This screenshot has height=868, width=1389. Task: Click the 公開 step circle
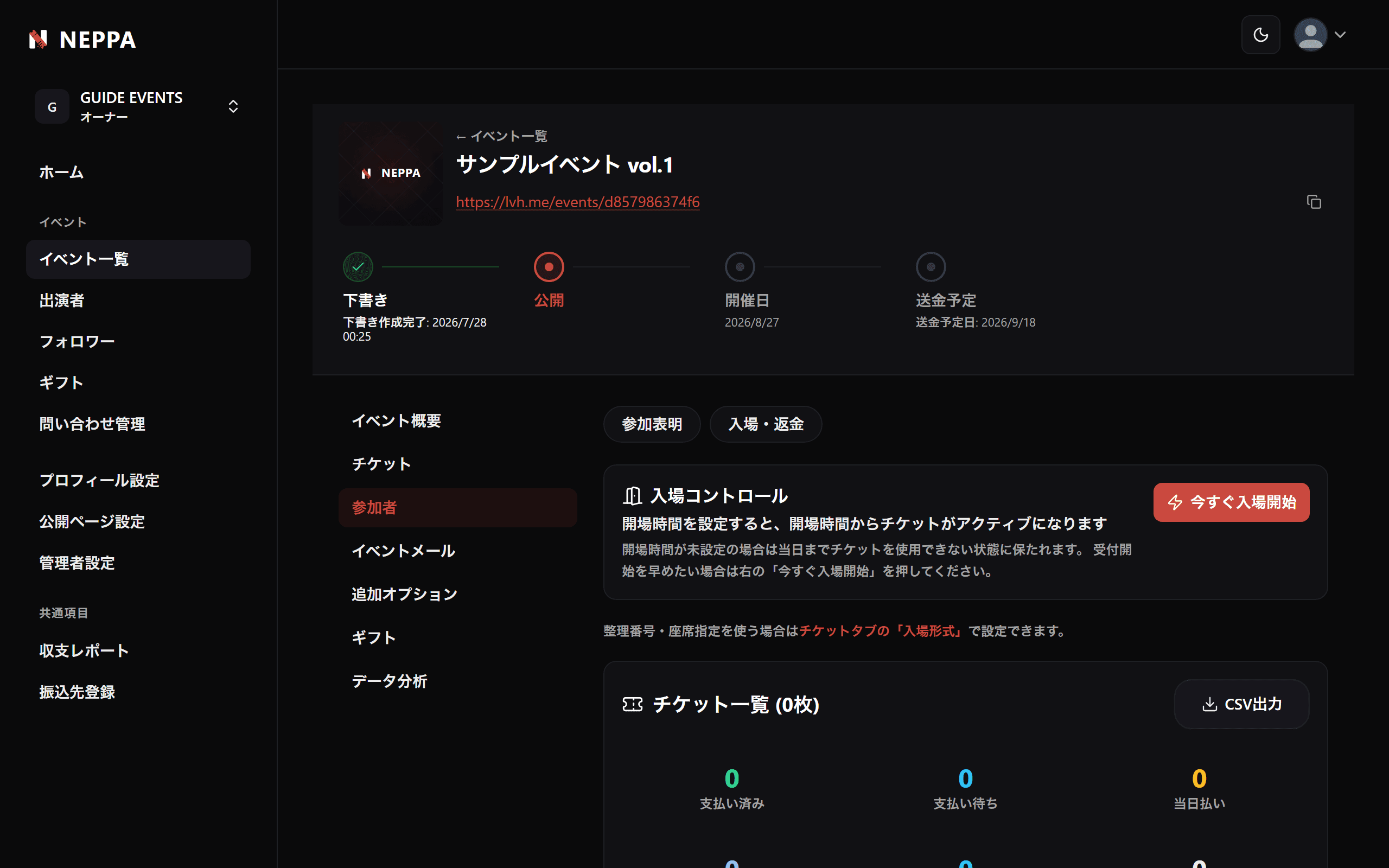549,267
